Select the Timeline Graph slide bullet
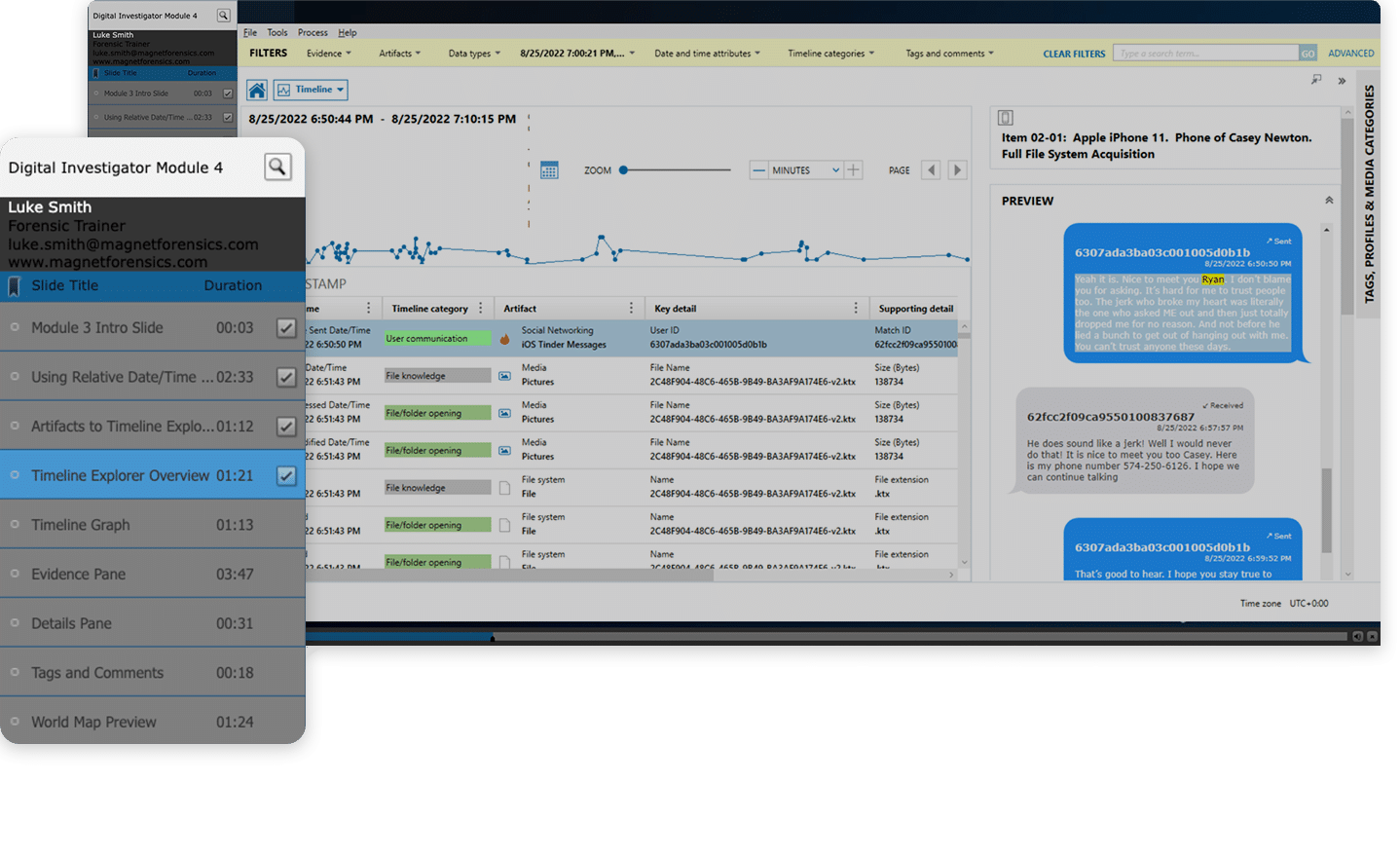This screenshot has width=1400, height=857. (x=15, y=525)
